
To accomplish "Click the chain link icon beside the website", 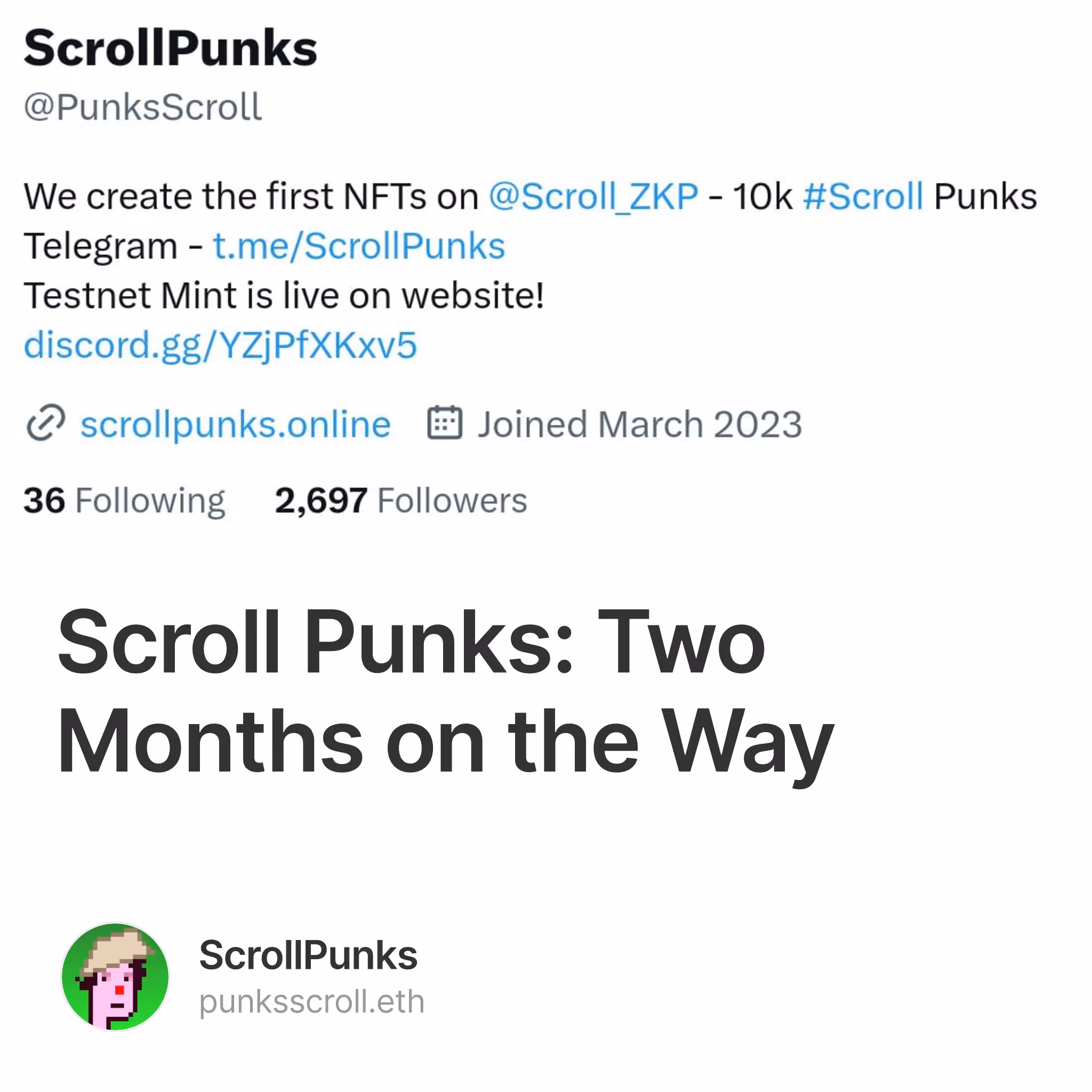I will click(46, 423).
